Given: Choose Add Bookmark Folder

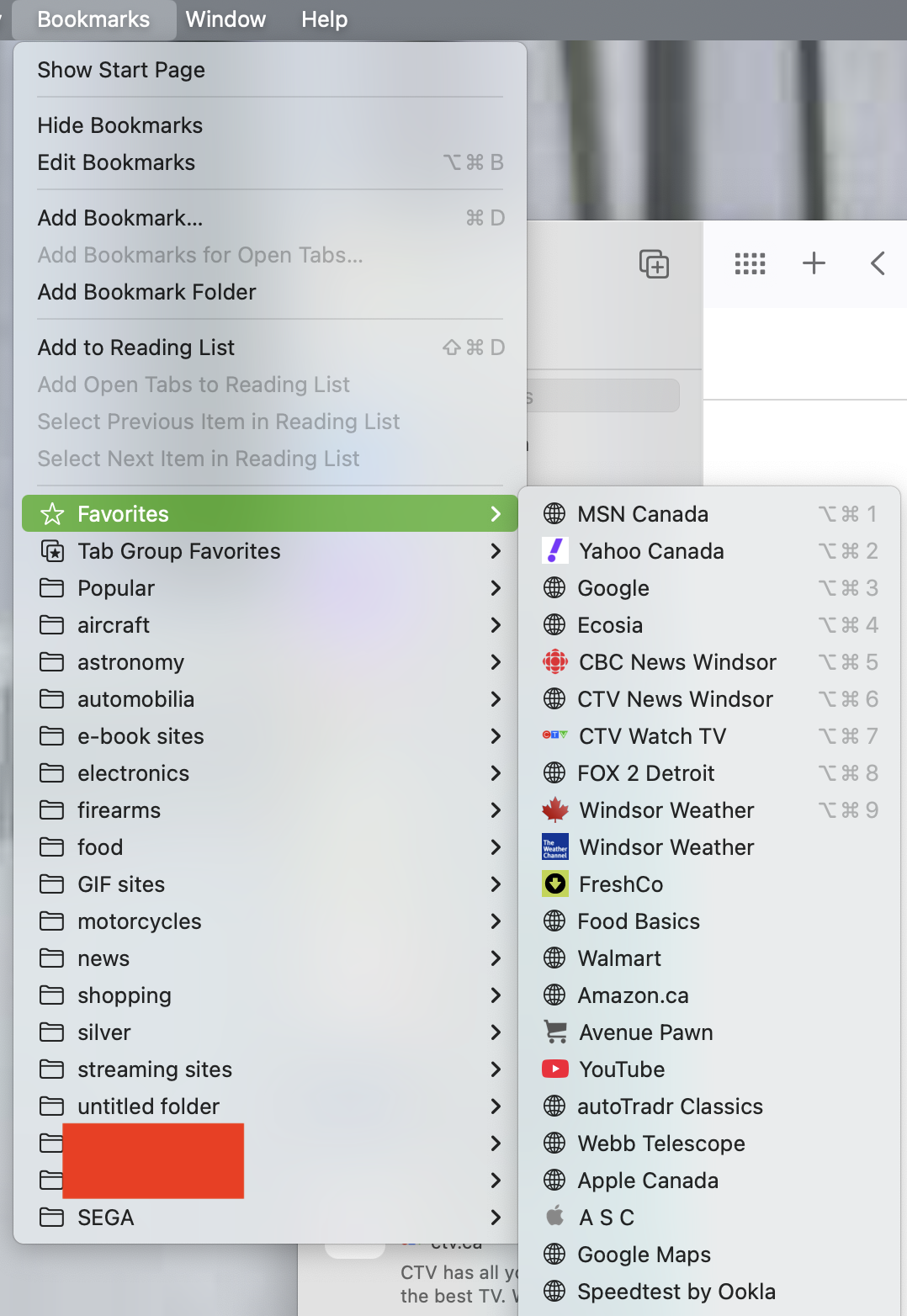Looking at the screenshot, I should (270, 292).
